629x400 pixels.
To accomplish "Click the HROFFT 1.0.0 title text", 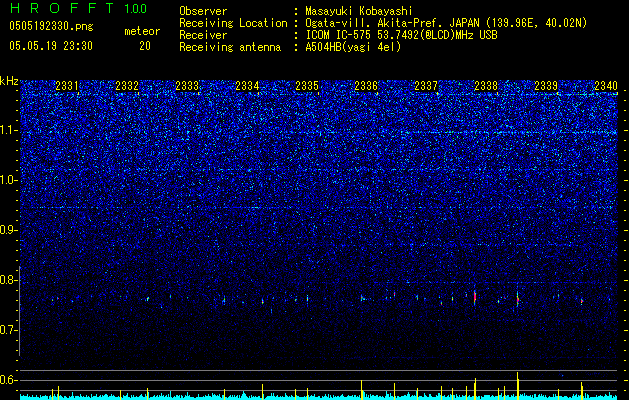I will 78,8.
